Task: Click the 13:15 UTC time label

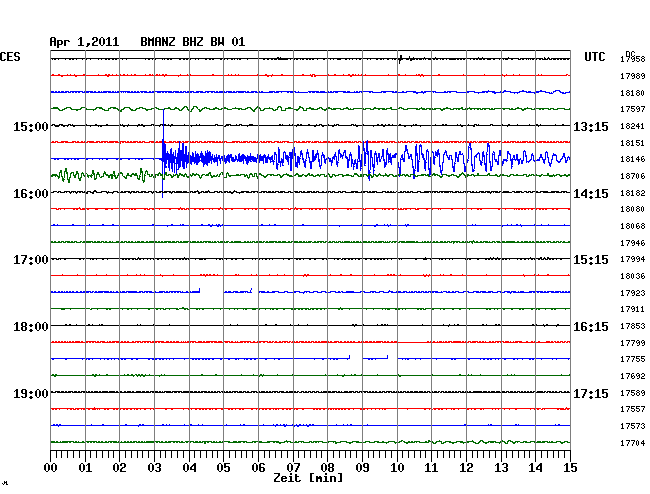Action: pyautogui.click(x=591, y=127)
